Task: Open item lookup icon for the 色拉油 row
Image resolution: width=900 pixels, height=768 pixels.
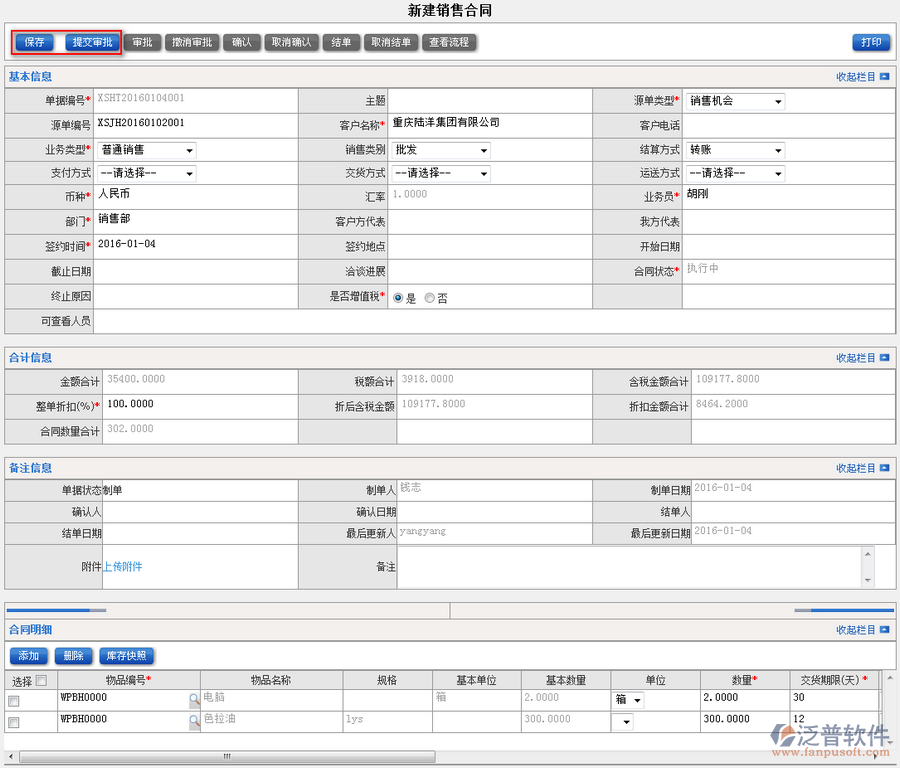Action: (x=194, y=722)
